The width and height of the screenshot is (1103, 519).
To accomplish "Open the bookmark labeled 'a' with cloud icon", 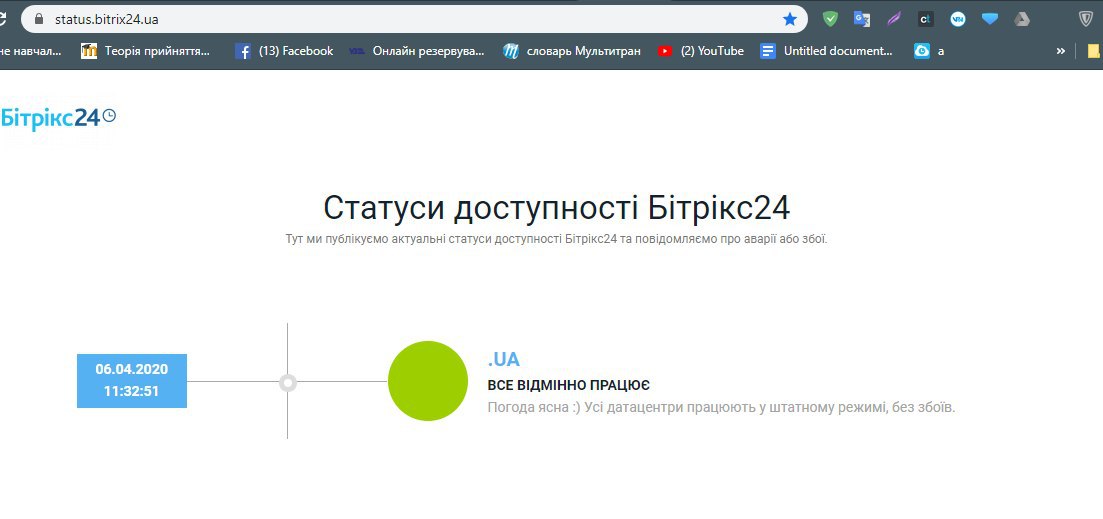I will 929,51.
